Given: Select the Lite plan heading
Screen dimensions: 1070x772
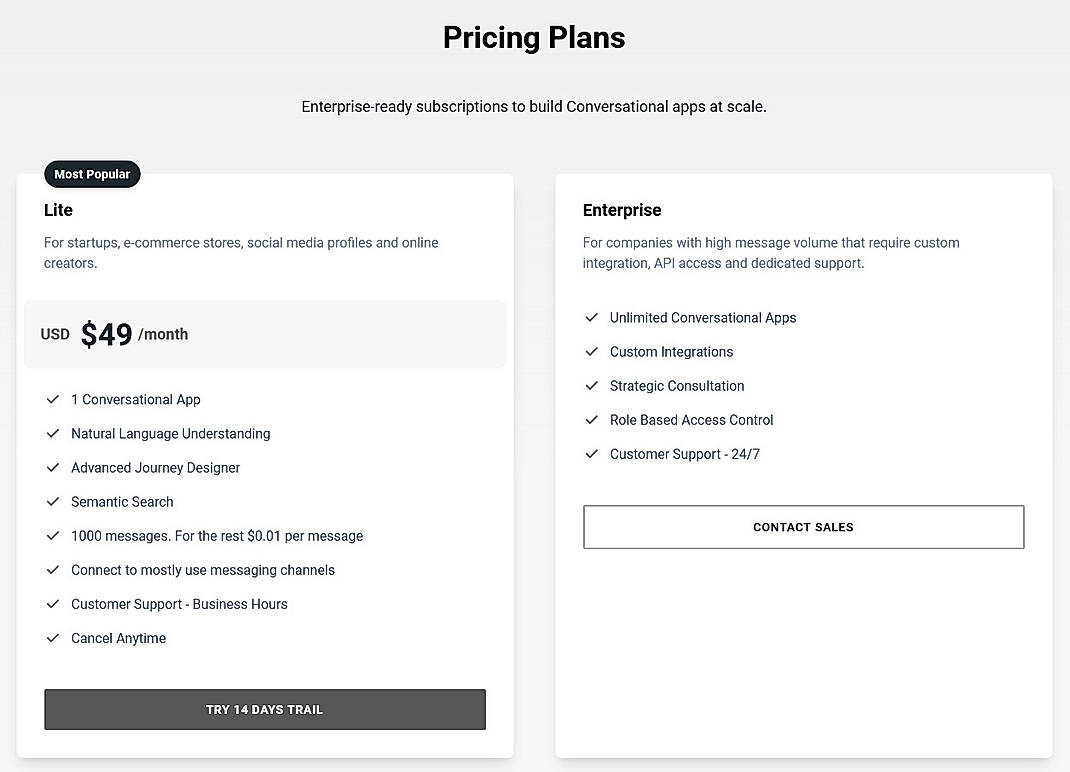Looking at the screenshot, I should click(x=58, y=210).
